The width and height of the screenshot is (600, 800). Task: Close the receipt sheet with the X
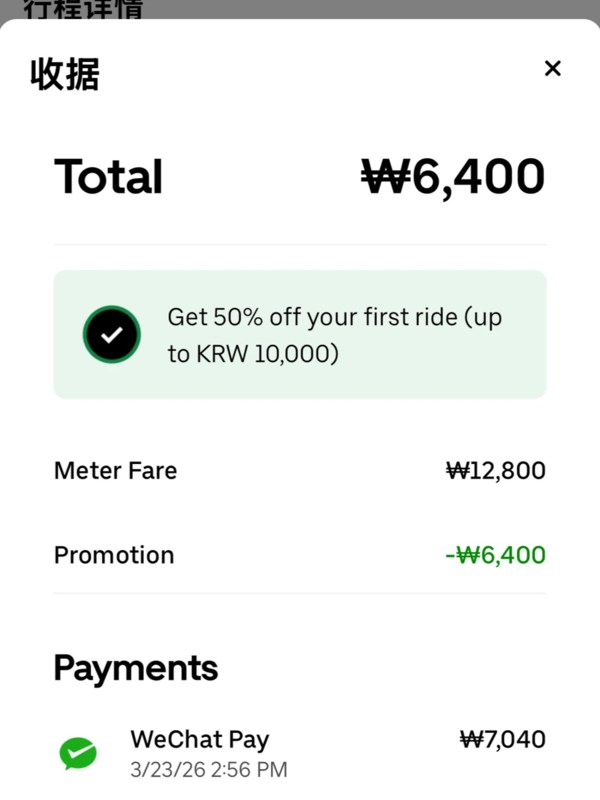click(x=553, y=68)
